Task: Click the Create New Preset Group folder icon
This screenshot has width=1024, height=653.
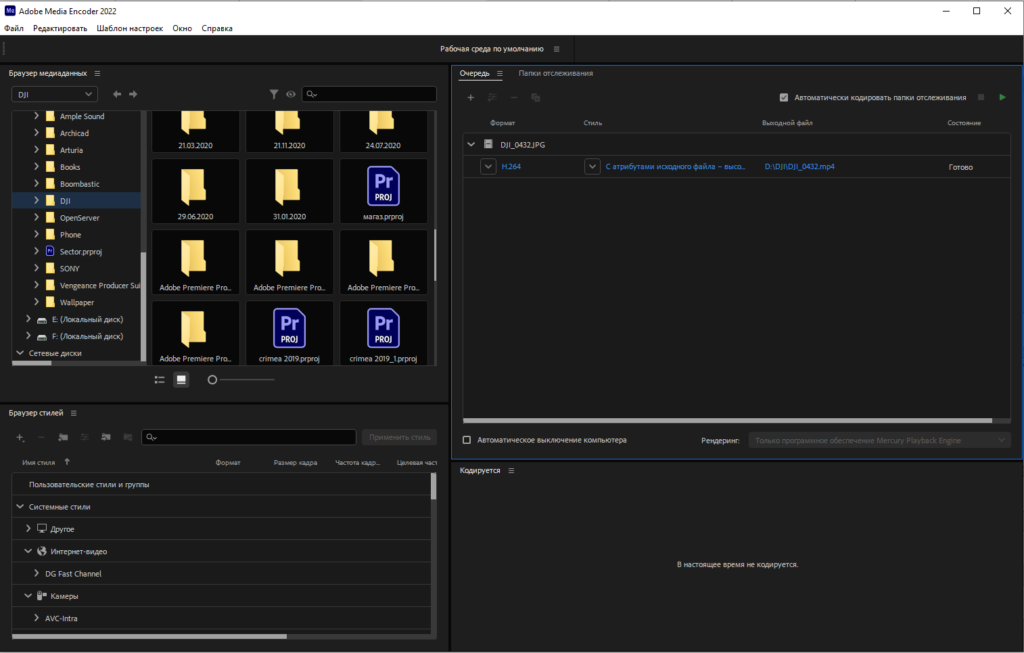Action: 63,437
